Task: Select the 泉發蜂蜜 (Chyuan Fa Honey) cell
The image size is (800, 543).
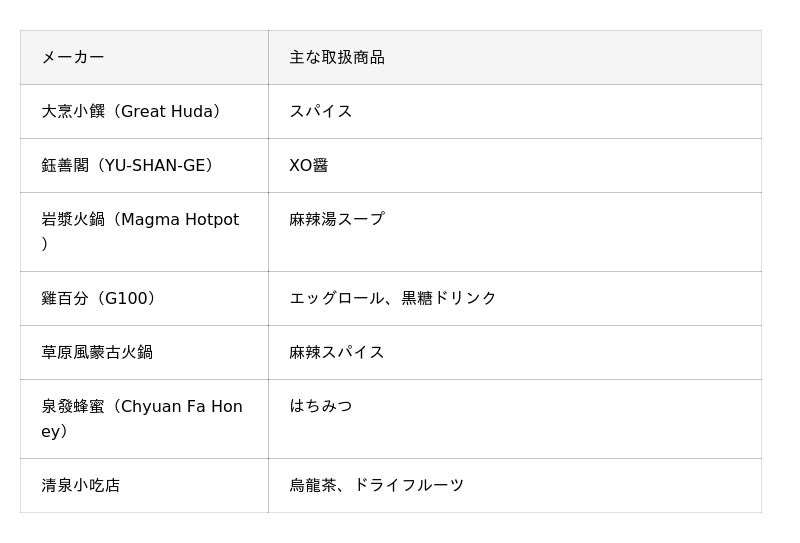Action: pos(144,419)
